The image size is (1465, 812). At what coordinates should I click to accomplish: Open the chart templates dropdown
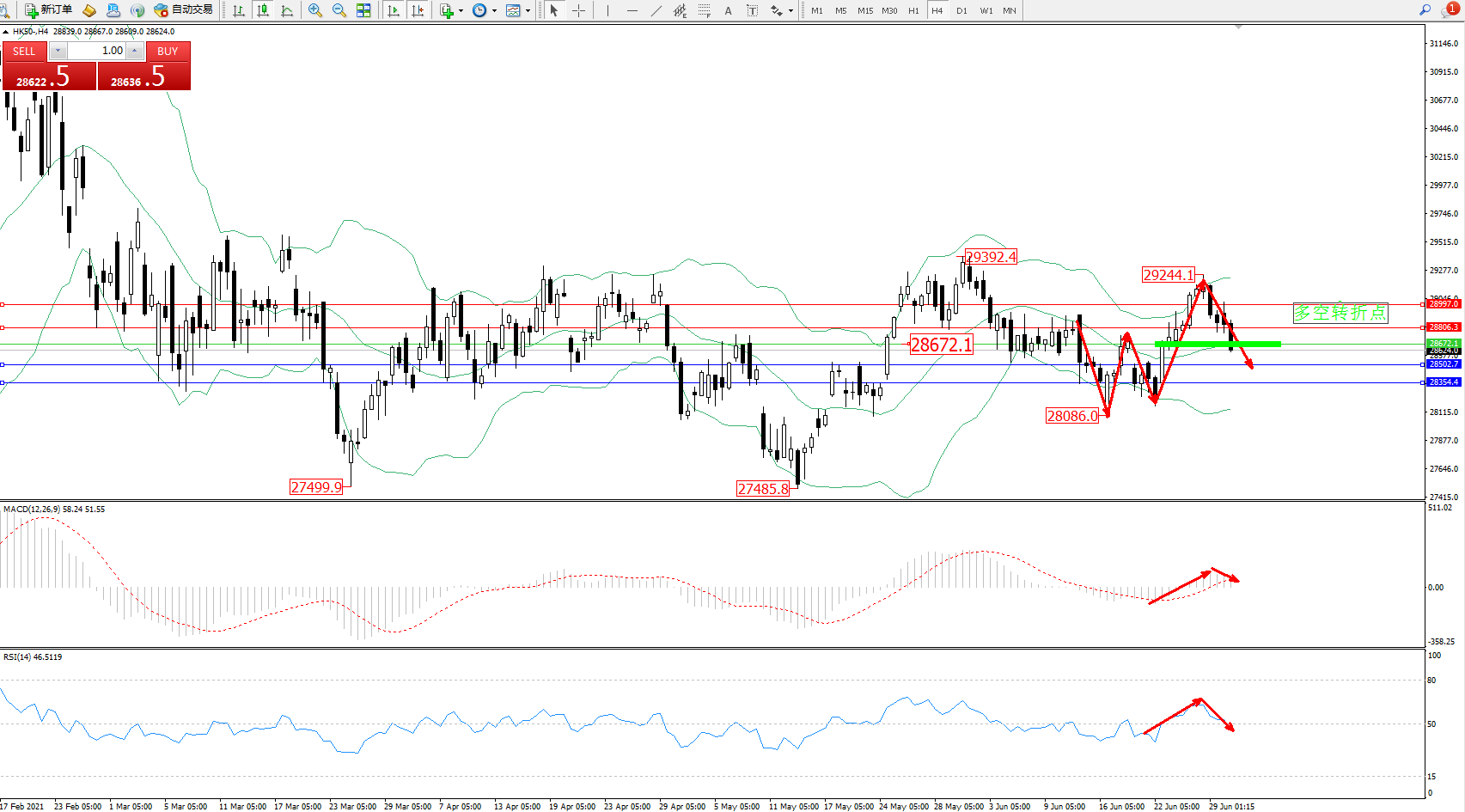tap(528, 11)
